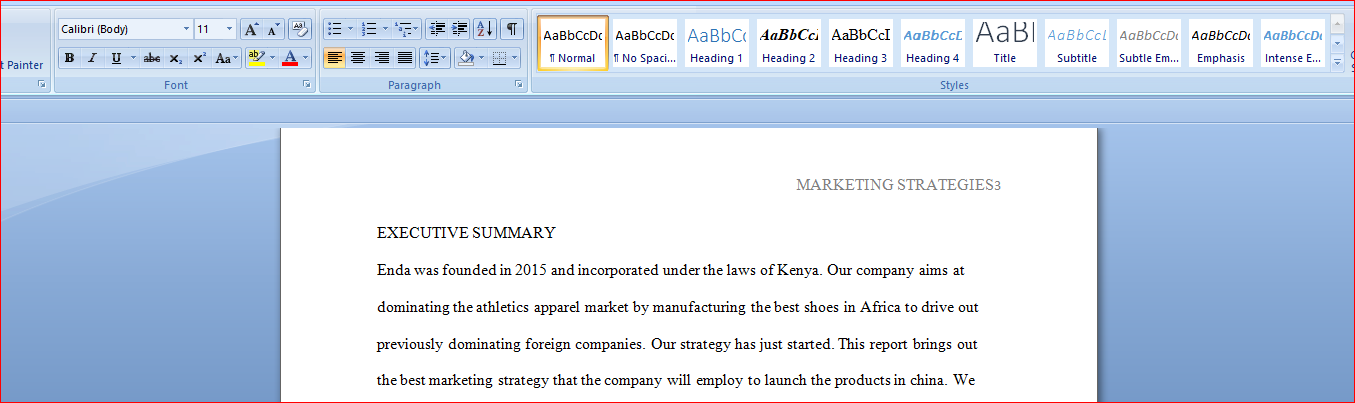
Task: Decrease paragraph indent
Action: point(436,29)
